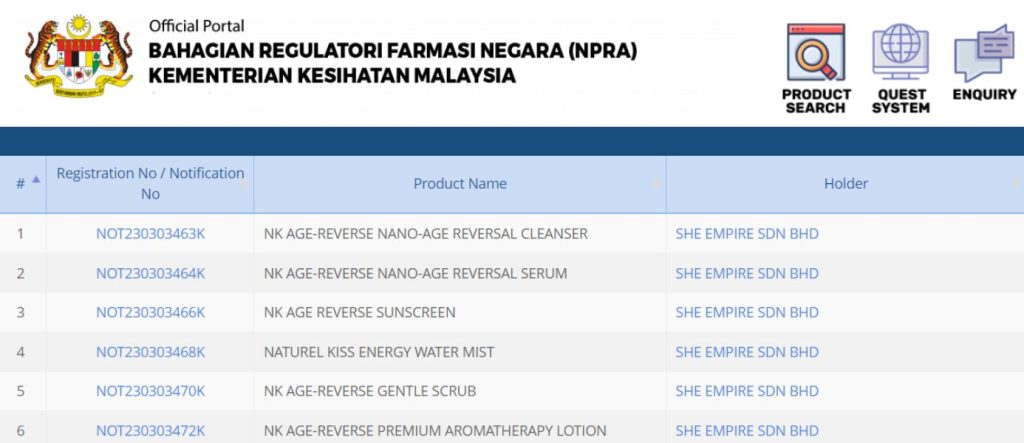Select NK AGE REVERSE SUNSCREEN product row

[359, 312]
